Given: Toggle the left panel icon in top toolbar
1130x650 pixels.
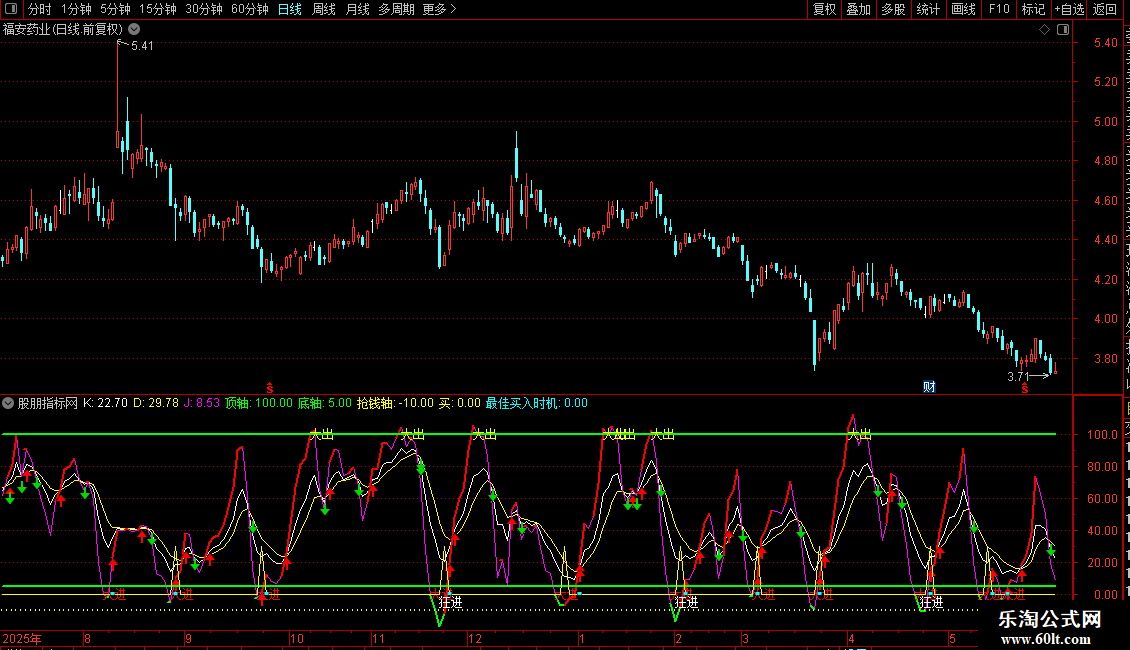Looking at the screenshot, I should click(x=11, y=9).
